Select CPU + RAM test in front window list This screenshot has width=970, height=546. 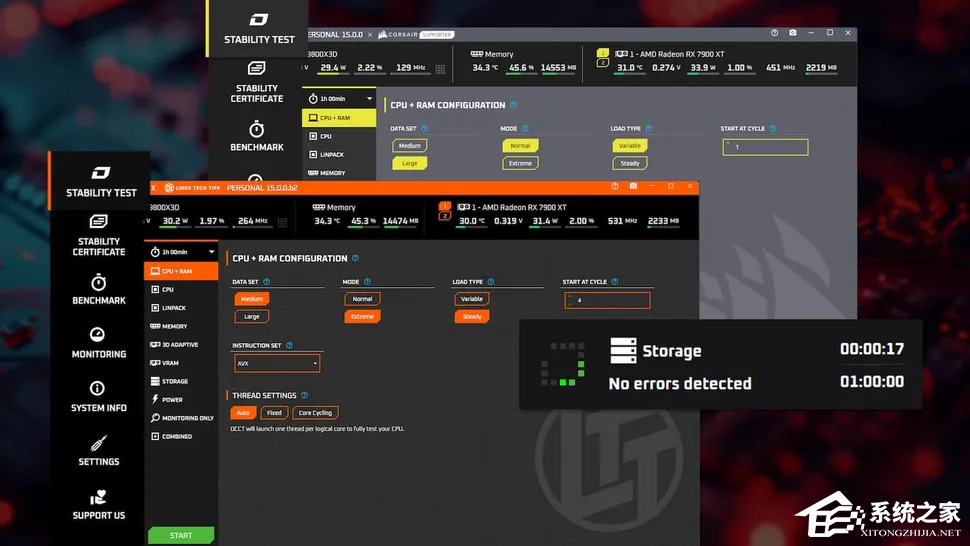pos(181,271)
